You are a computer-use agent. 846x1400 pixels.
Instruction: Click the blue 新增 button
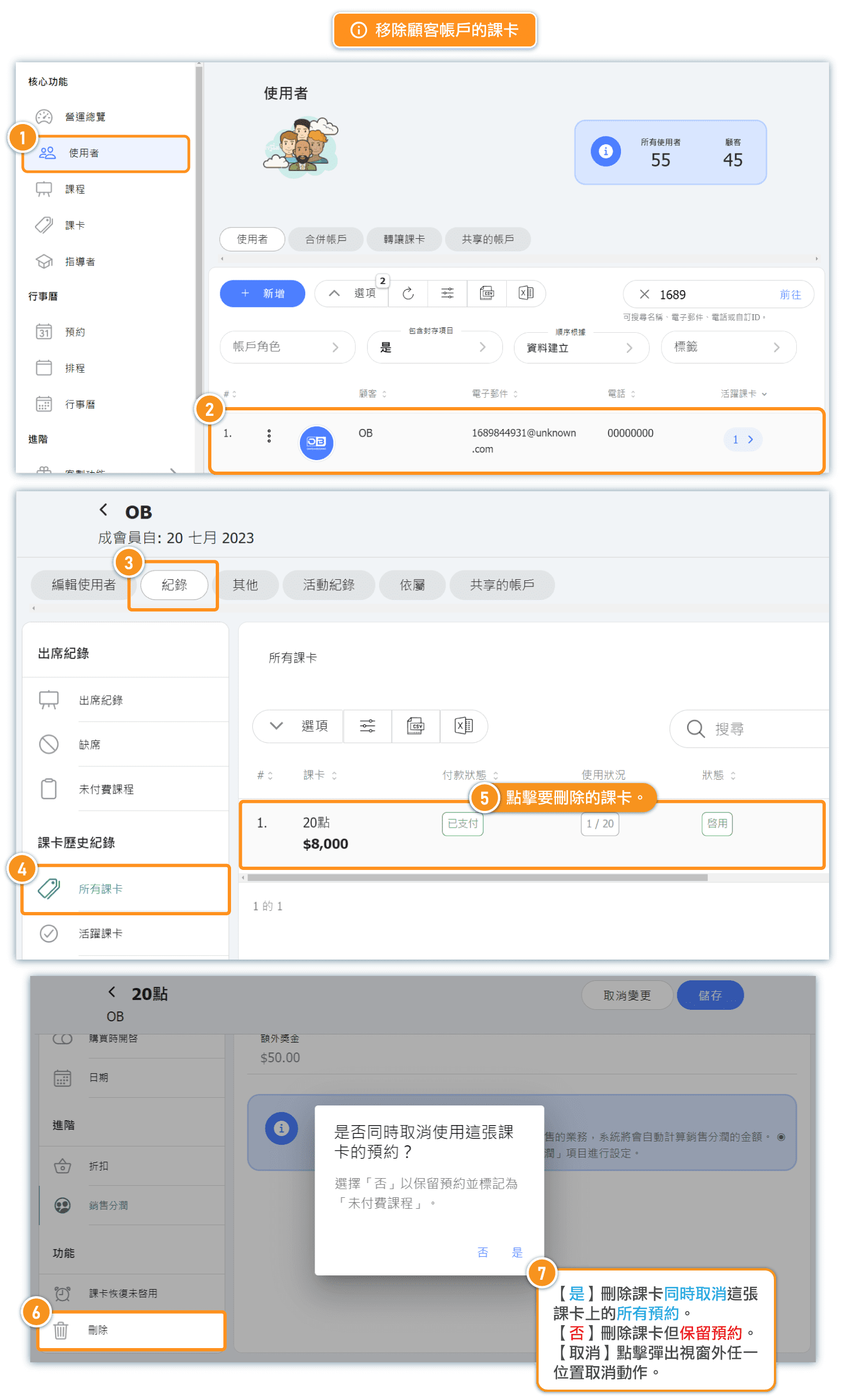point(262,293)
